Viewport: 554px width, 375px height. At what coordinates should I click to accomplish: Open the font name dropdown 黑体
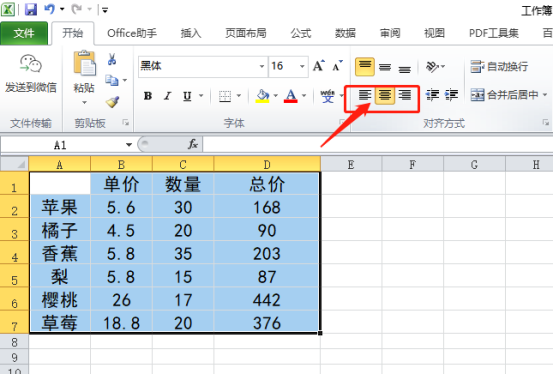point(262,66)
